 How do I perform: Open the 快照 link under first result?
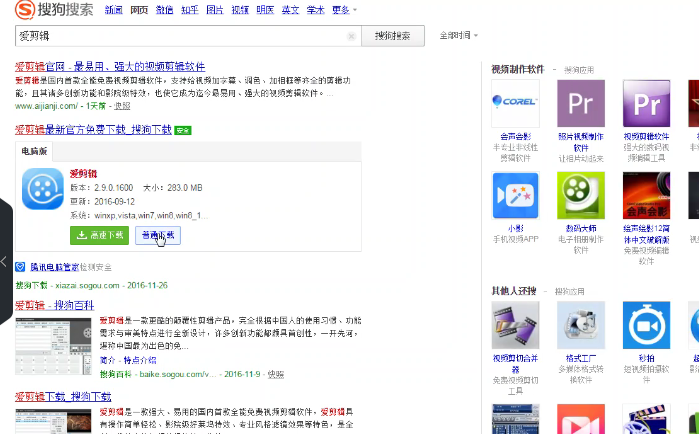click(122, 106)
